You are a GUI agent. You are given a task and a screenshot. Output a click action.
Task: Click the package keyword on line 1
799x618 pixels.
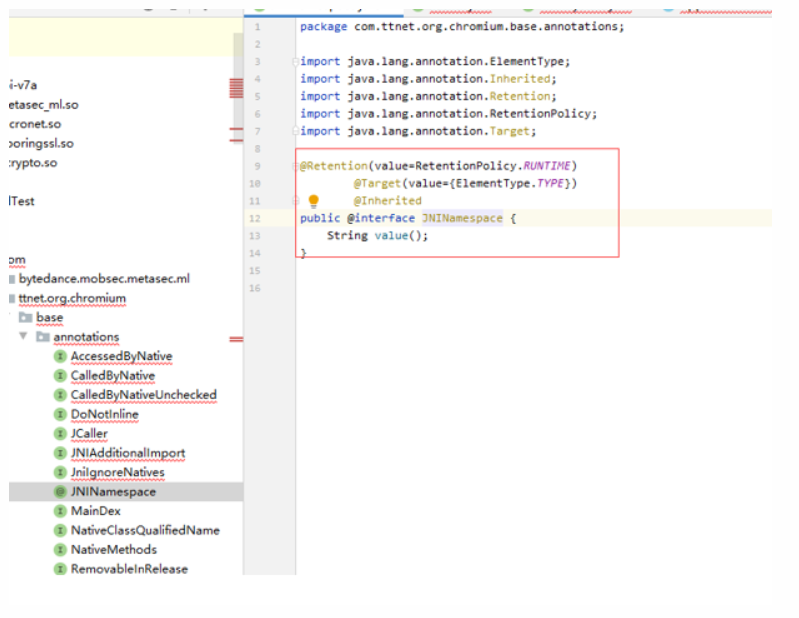coord(324,26)
